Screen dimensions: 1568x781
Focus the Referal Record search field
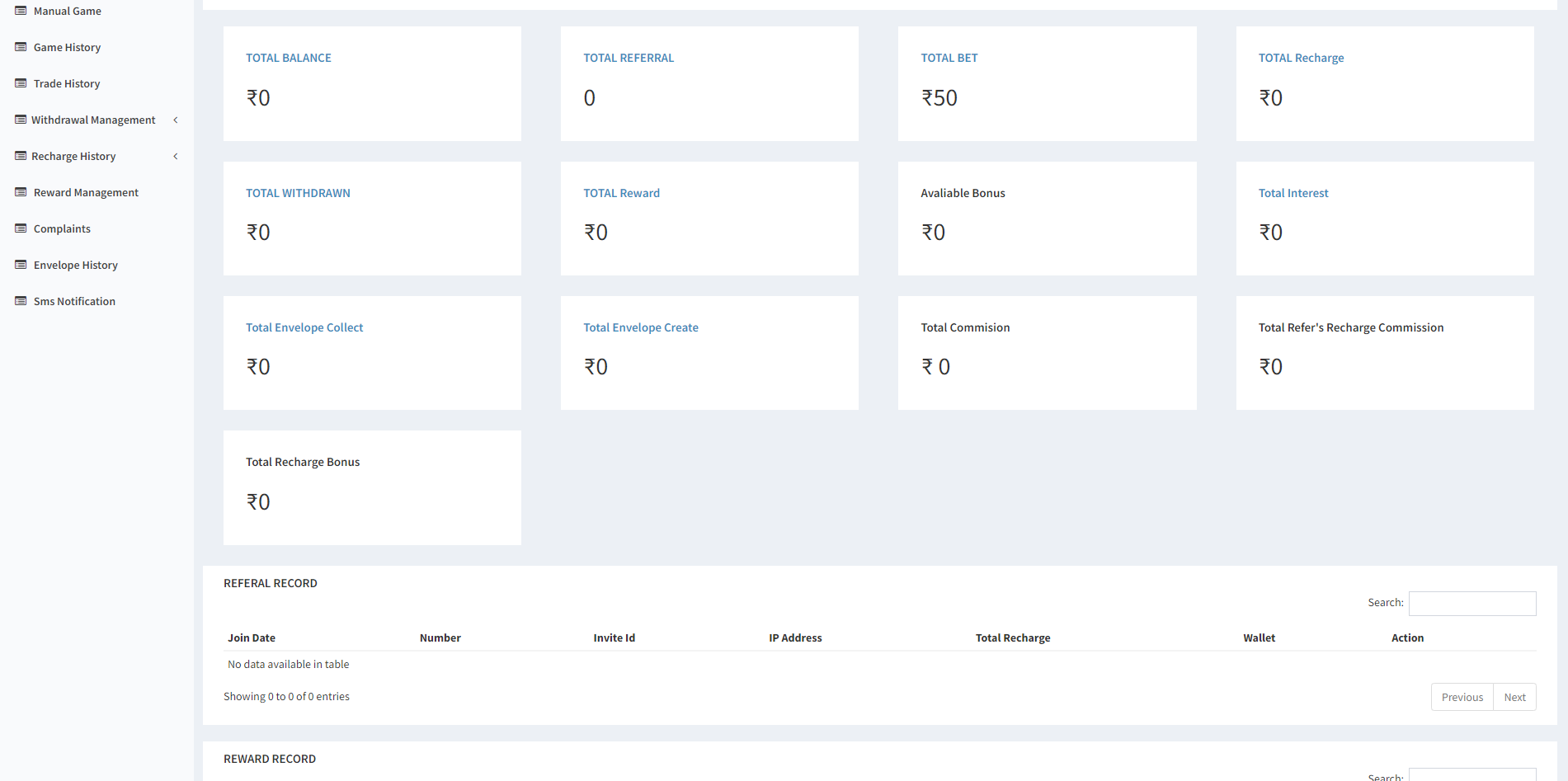pos(1471,603)
